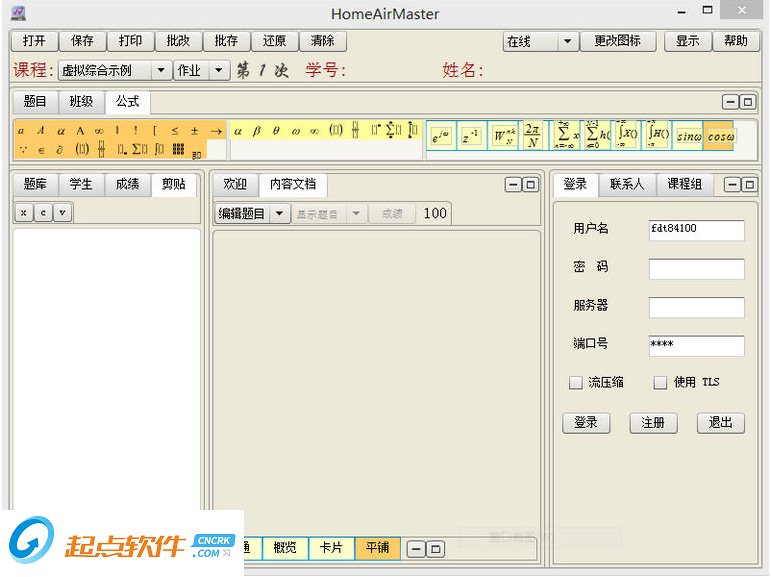
Task: Select the right arrow symbol
Action: pyautogui.click(x=216, y=131)
